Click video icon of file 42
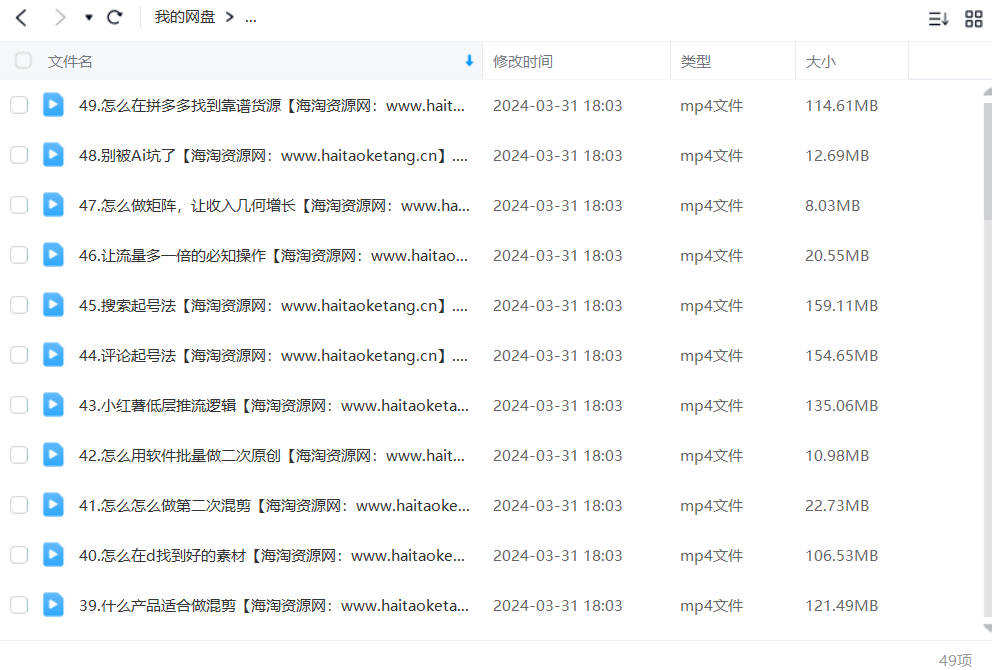Screen dimensions: 992x670 (x=53, y=454)
